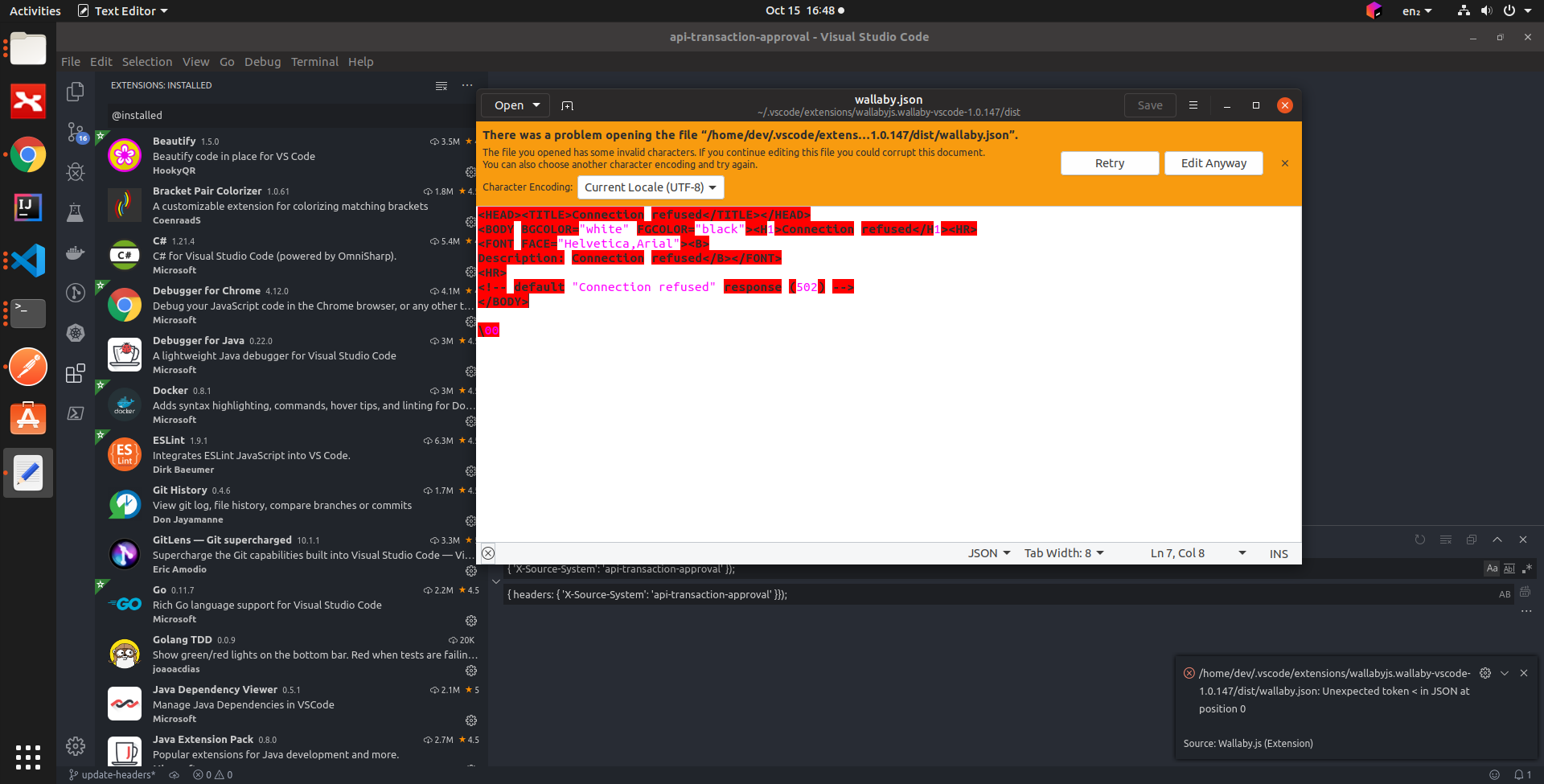1544x784 pixels.
Task: Click the update-headers git branch in status bar
Action: (x=112, y=775)
